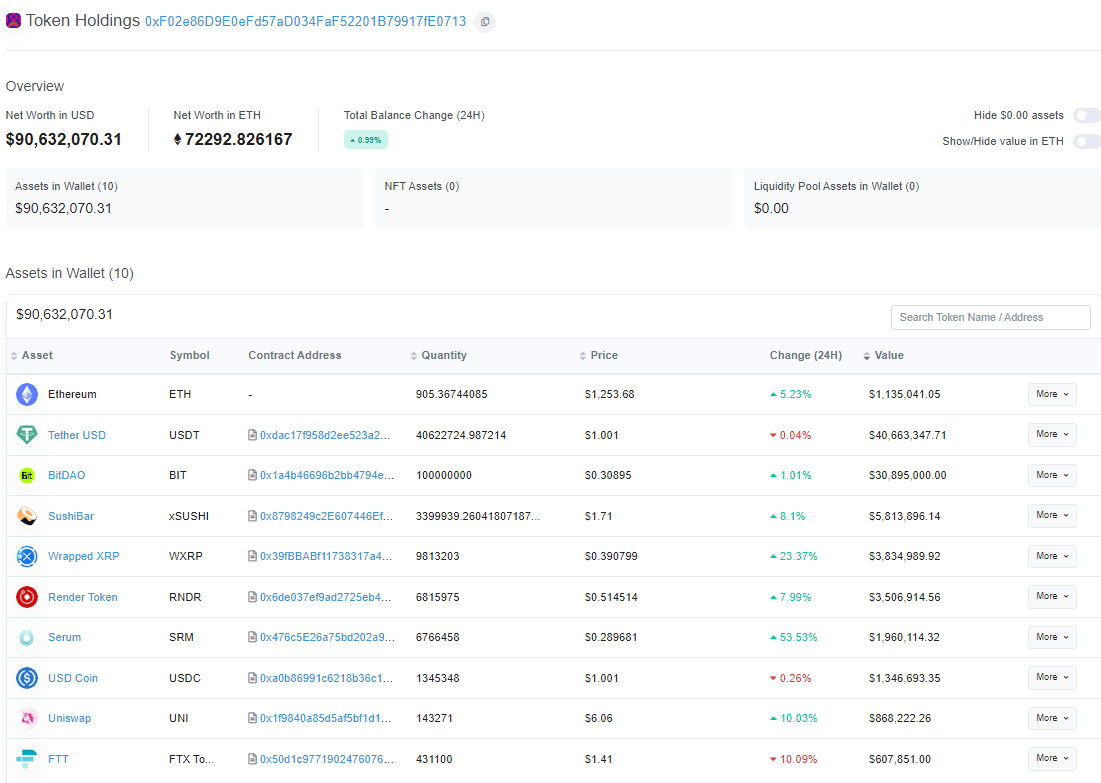Click the USD Coin token logo
Screen dimensions: 1101x783
[27, 678]
